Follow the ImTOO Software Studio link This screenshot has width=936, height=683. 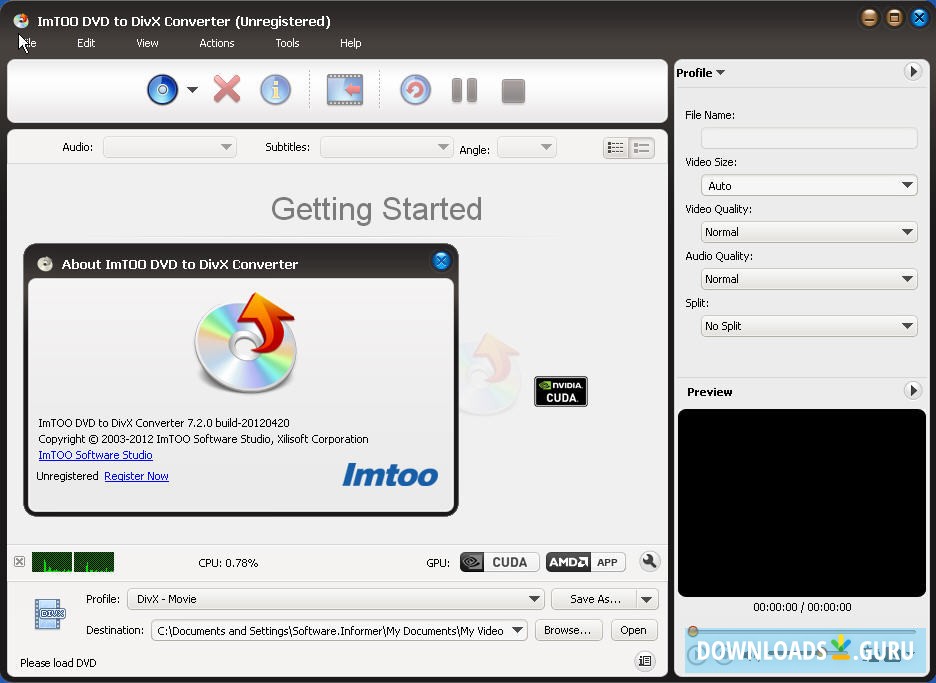(x=96, y=455)
